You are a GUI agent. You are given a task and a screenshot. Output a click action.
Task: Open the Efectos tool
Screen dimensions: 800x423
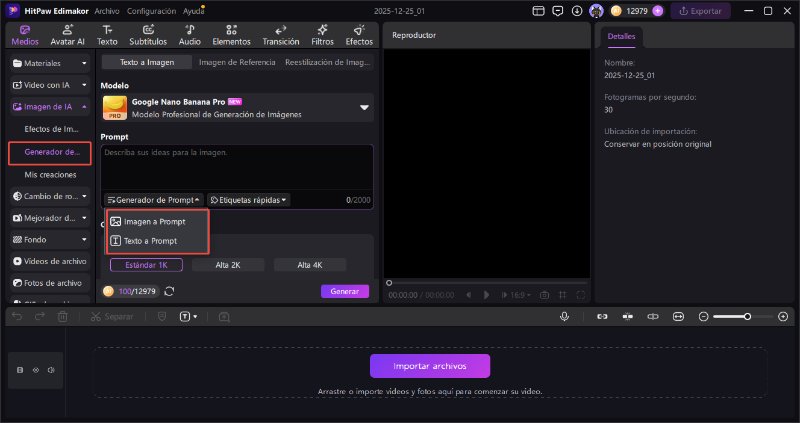359,35
